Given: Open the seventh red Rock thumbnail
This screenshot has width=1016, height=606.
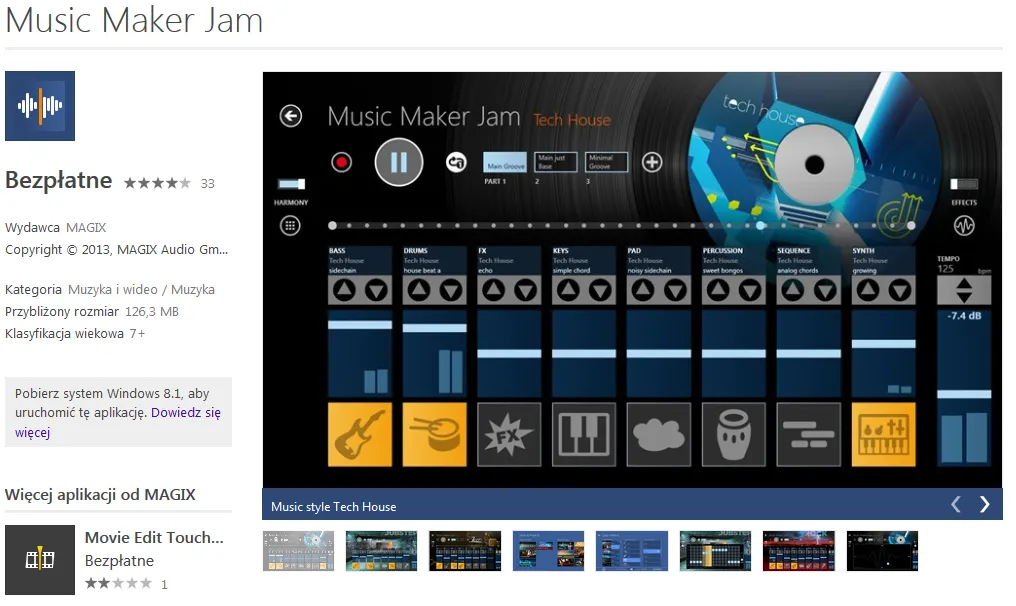Looking at the screenshot, I should click(799, 551).
